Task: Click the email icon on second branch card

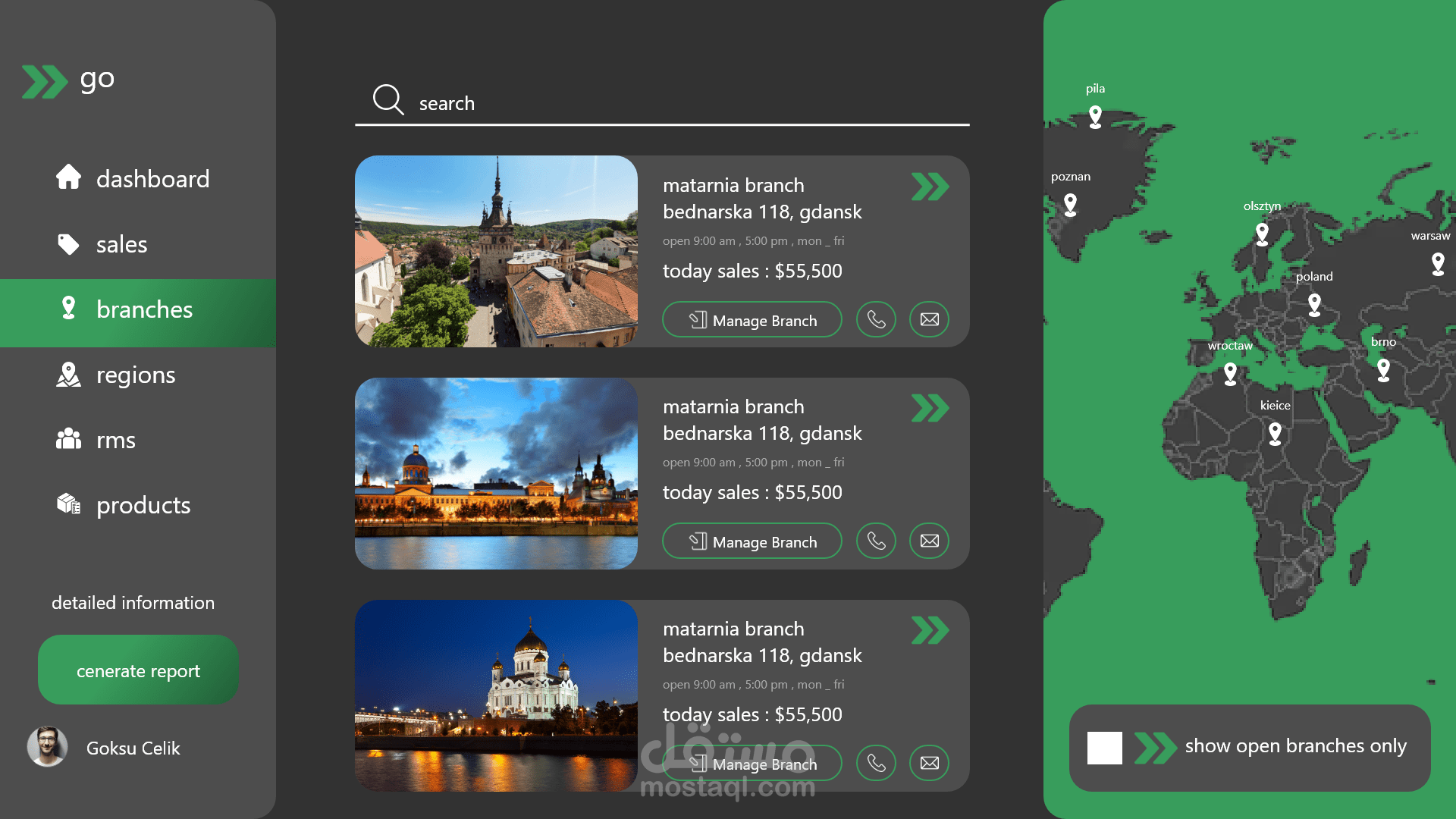Action: point(929,541)
